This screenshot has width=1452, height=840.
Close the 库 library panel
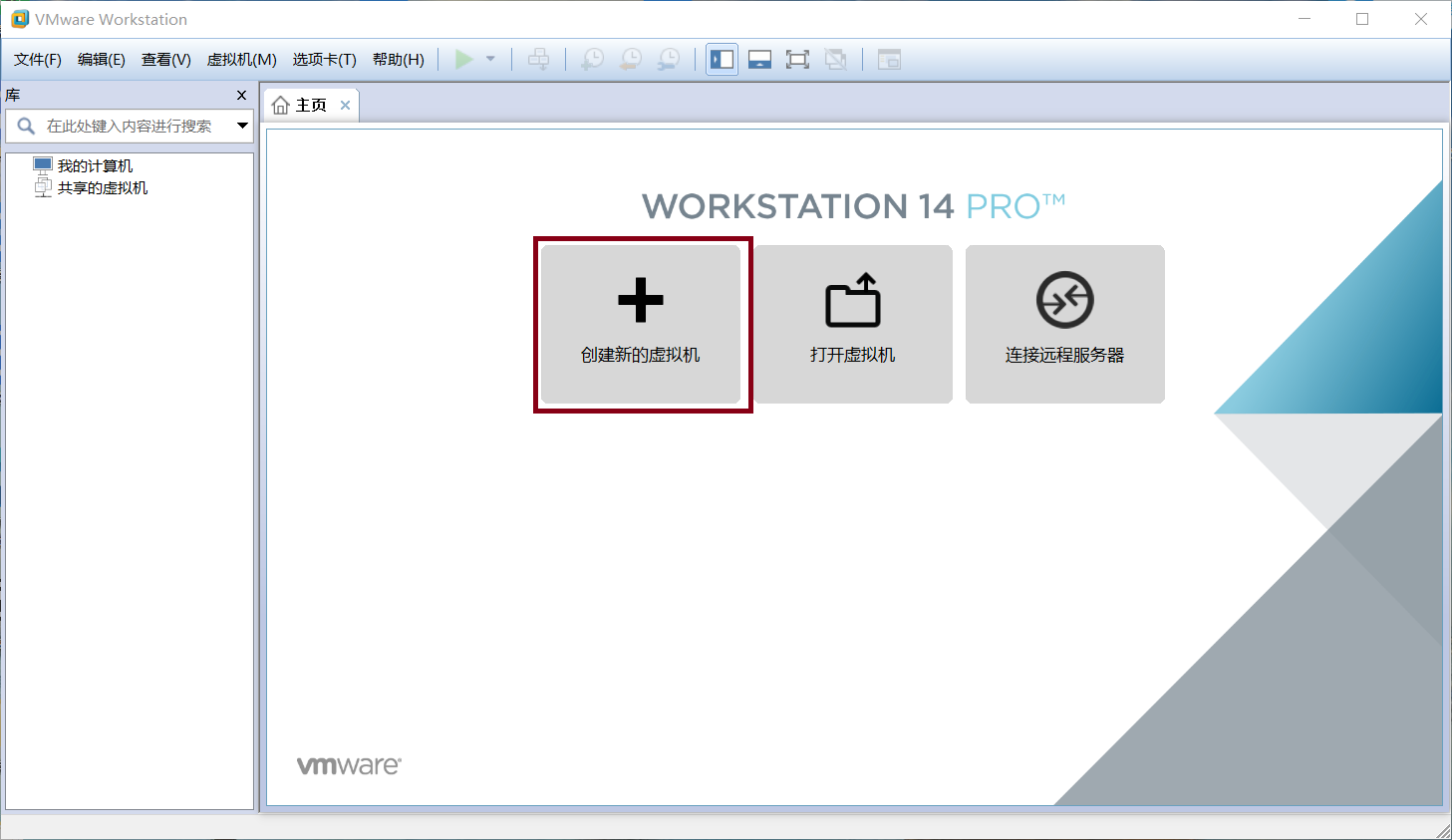[241, 95]
